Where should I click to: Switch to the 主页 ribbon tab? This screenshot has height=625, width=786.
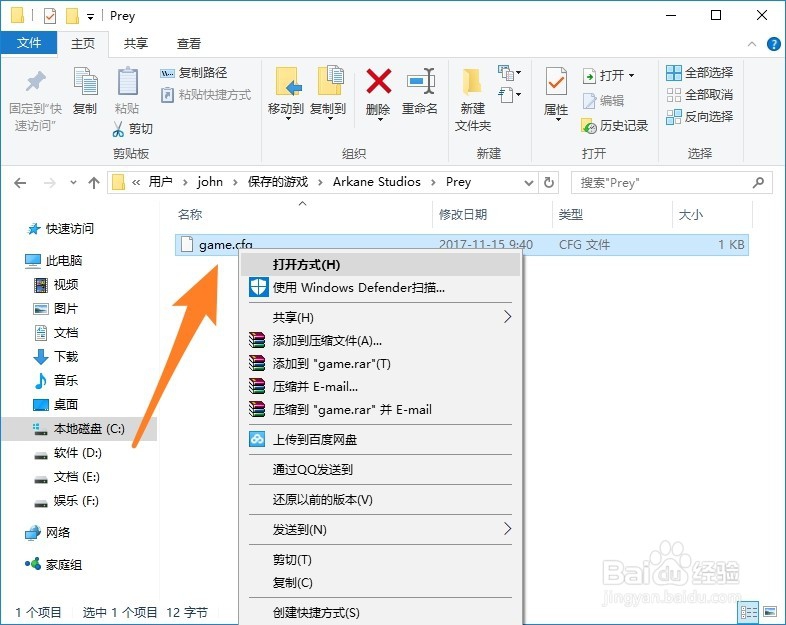(83, 44)
